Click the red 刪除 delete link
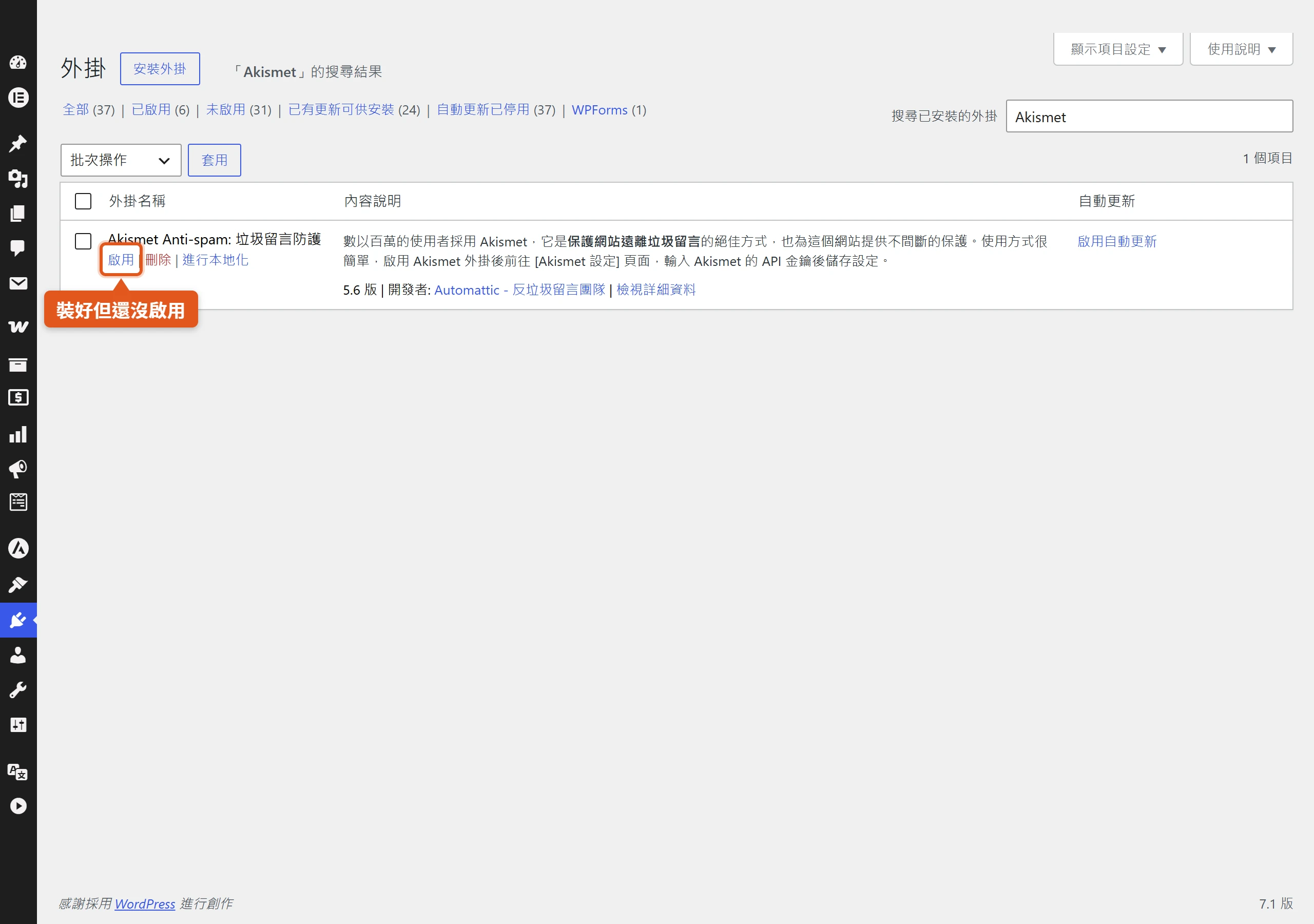The width and height of the screenshot is (1314, 924). 158,260
